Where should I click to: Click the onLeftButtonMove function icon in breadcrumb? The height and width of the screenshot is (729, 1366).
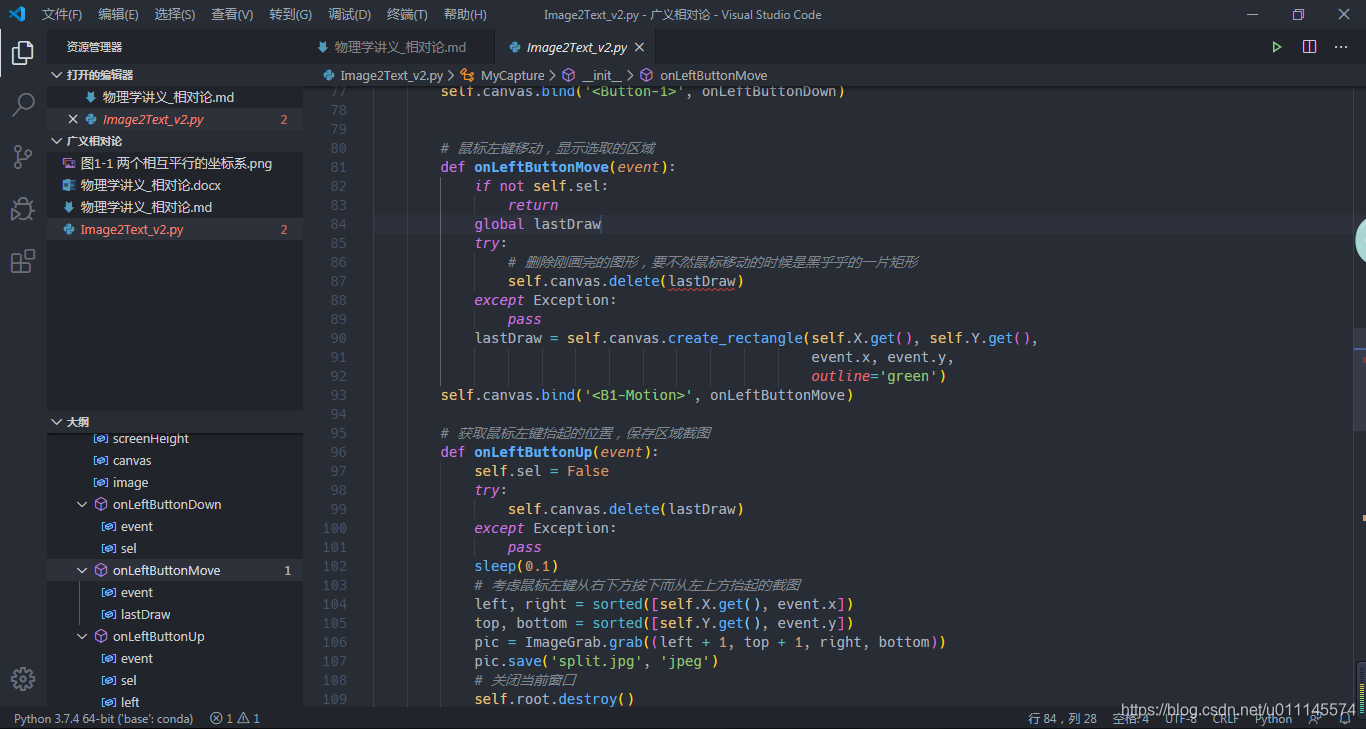646,75
